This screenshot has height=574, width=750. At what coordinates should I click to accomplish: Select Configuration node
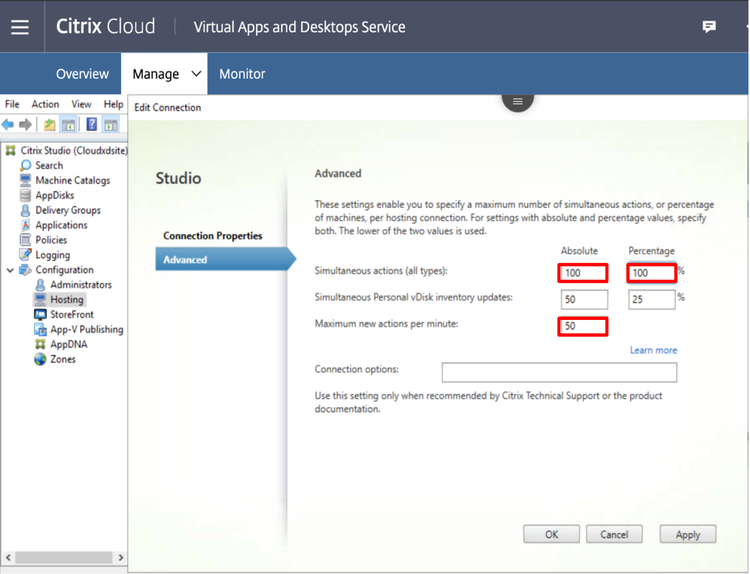64,270
